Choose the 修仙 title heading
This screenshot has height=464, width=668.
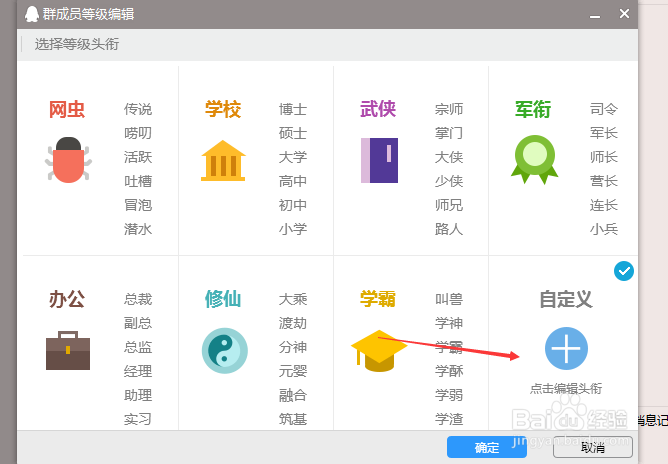(223, 299)
